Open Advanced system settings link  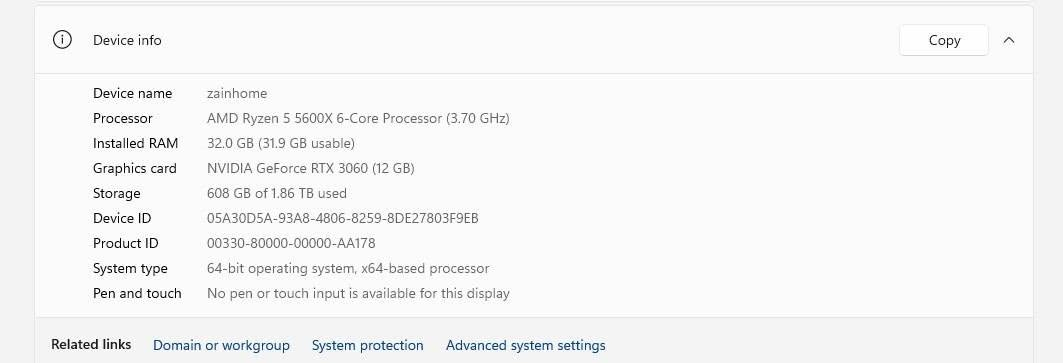[525, 345]
